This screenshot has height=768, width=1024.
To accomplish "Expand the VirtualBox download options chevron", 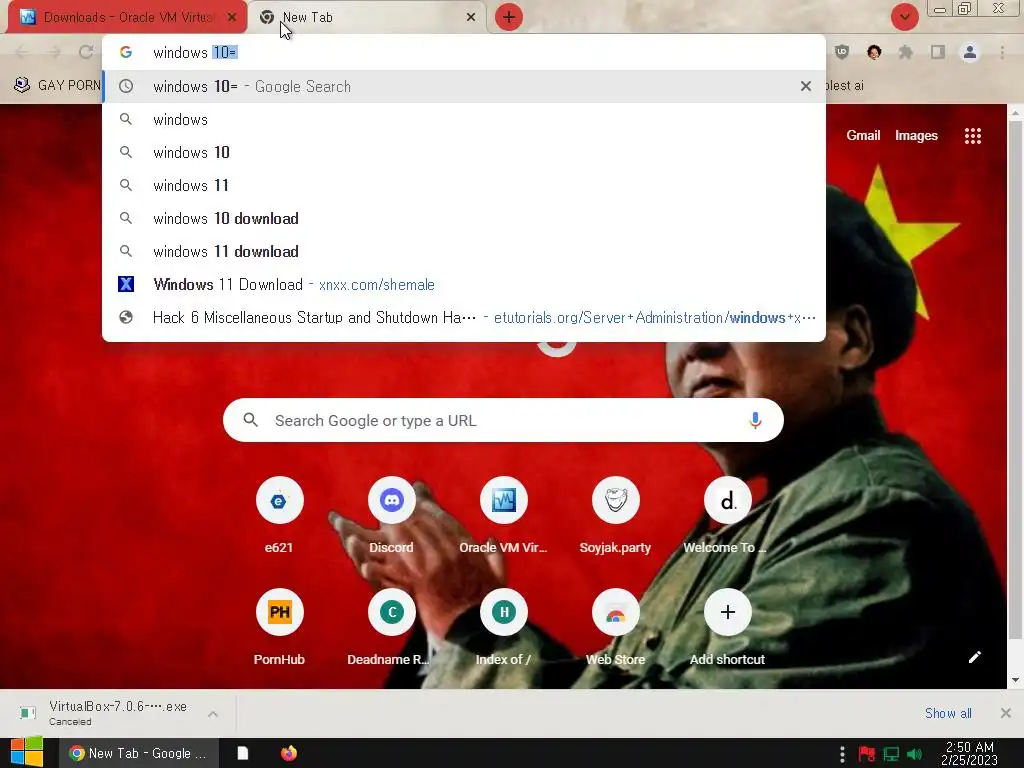I will (x=213, y=714).
